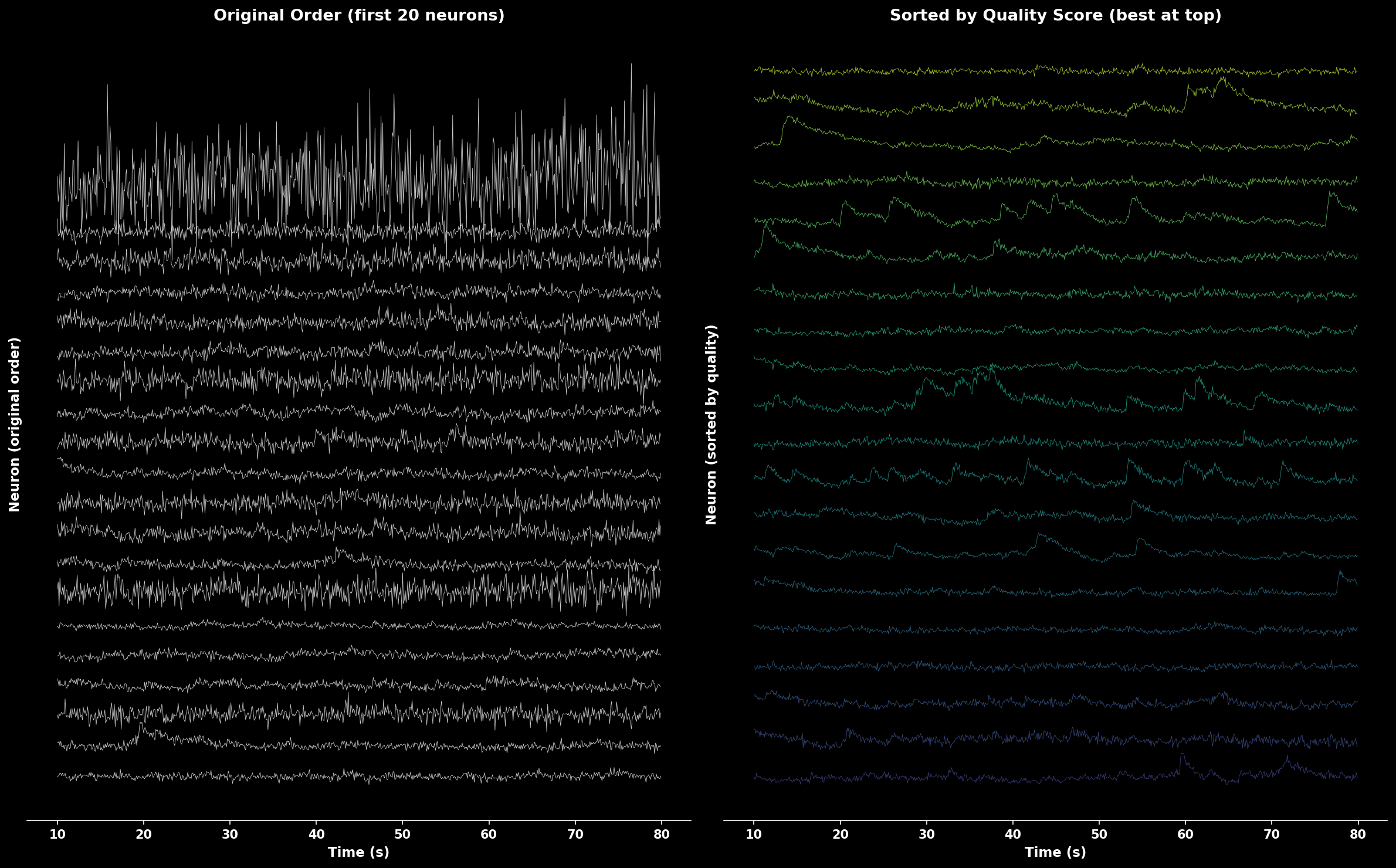The width and height of the screenshot is (1396, 868).
Task: Click the right plot's 'Time (s)' label
Action: (x=1055, y=852)
